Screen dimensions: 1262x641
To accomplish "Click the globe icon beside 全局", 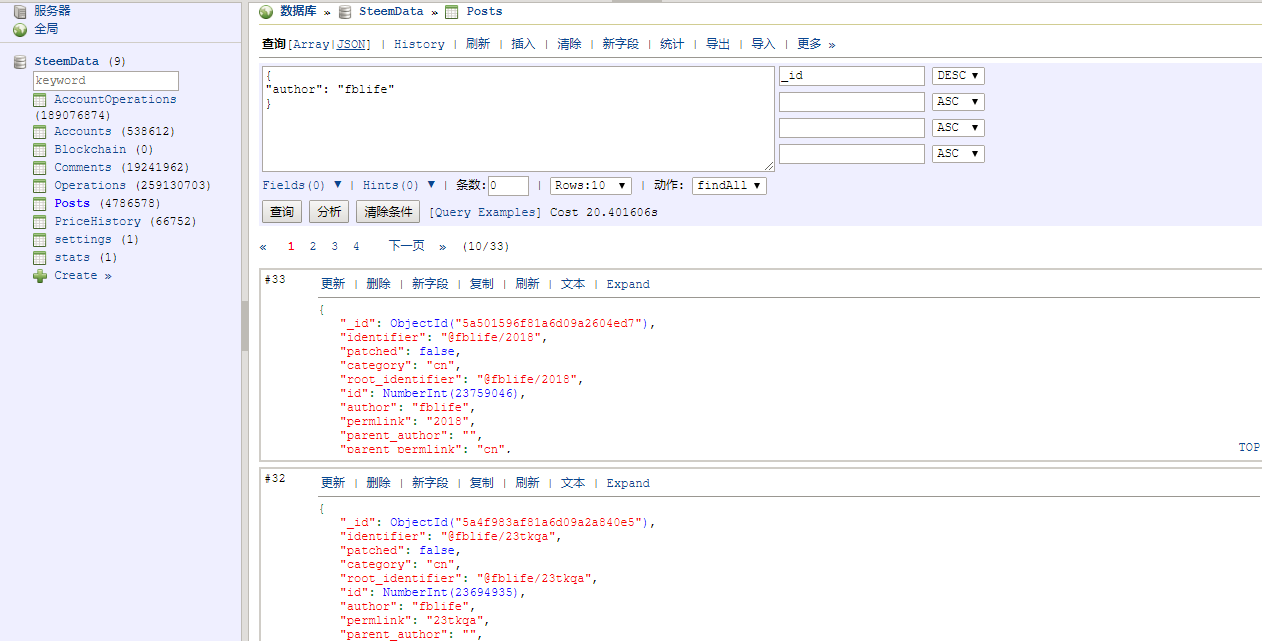I will tap(20, 30).
